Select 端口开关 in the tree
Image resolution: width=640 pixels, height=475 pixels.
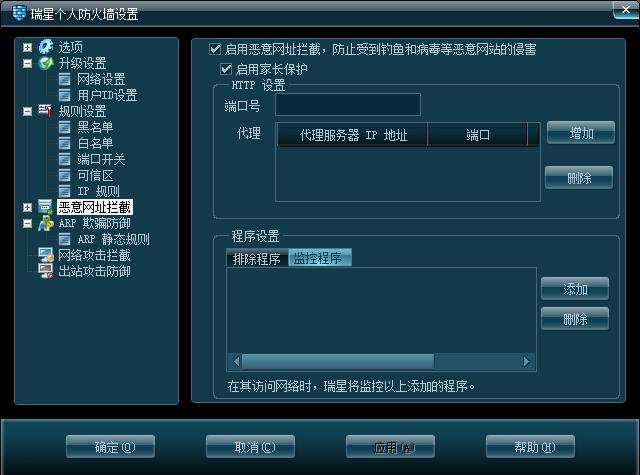point(101,159)
